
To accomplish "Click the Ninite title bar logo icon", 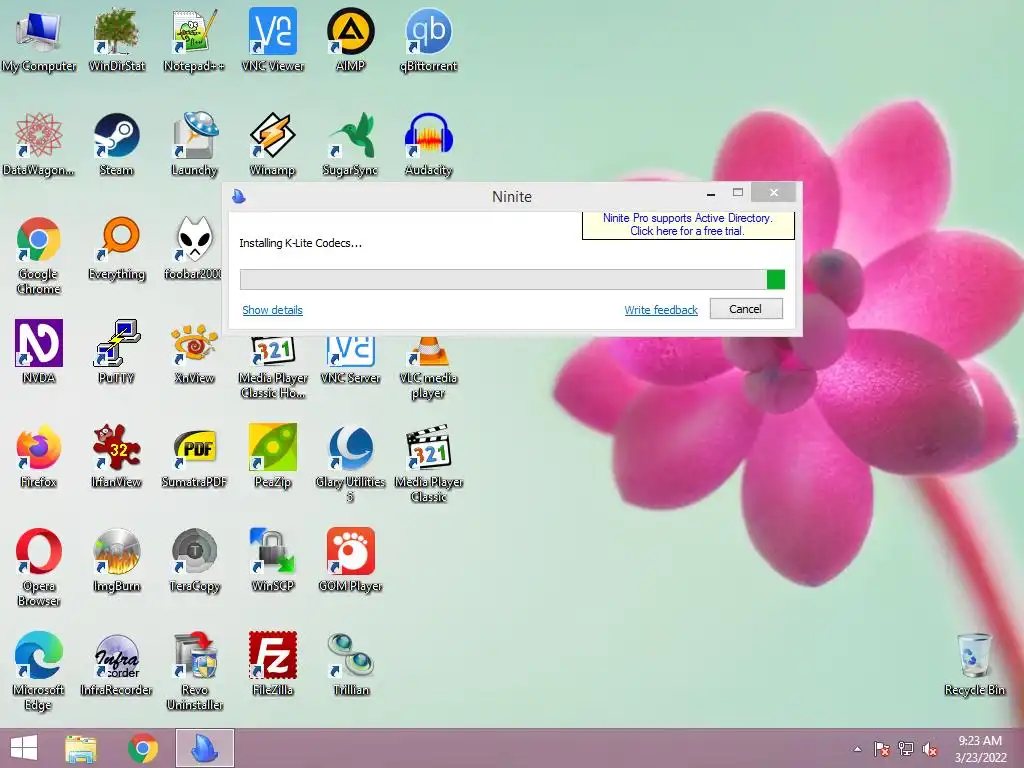I will pyautogui.click(x=239, y=196).
